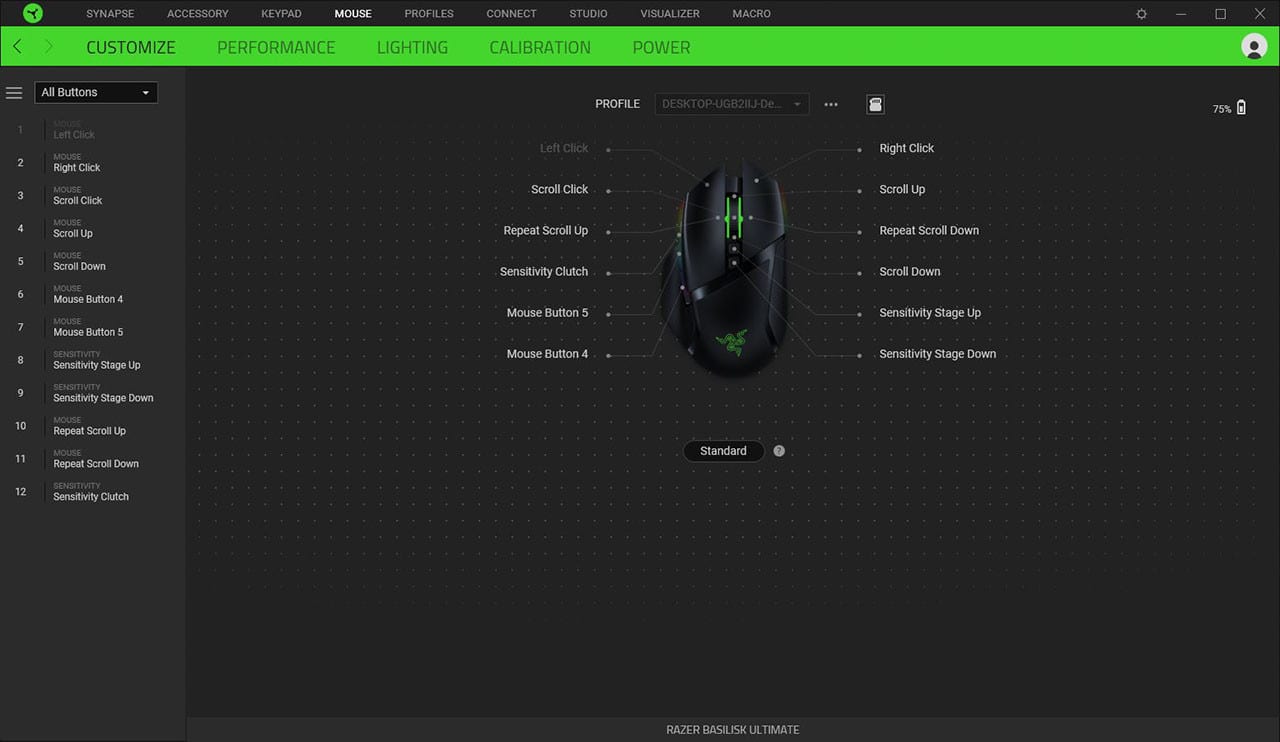
Task: Open the user account icon
Action: (1254, 46)
